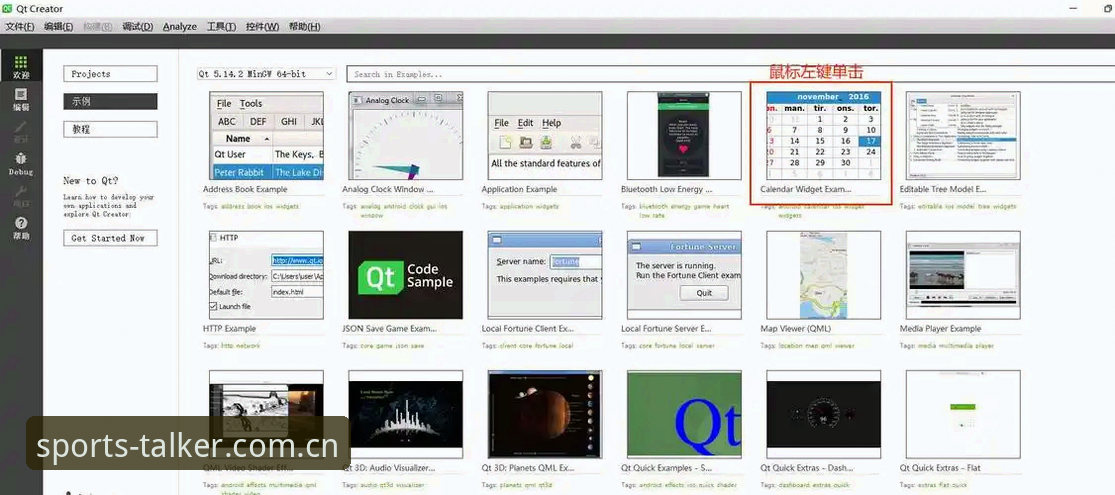Open the 编辑(E) menu
The width and height of the screenshot is (1115, 495).
[58, 26]
